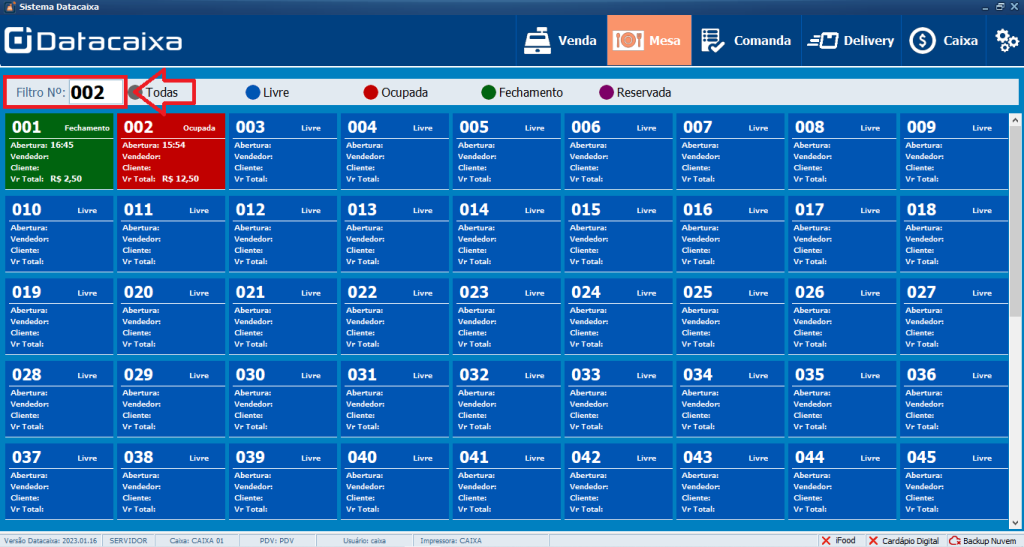Image resolution: width=1024 pixels, height=547 pixels.
Task: Open the Delivery box icon
Action: click(824, 41)
